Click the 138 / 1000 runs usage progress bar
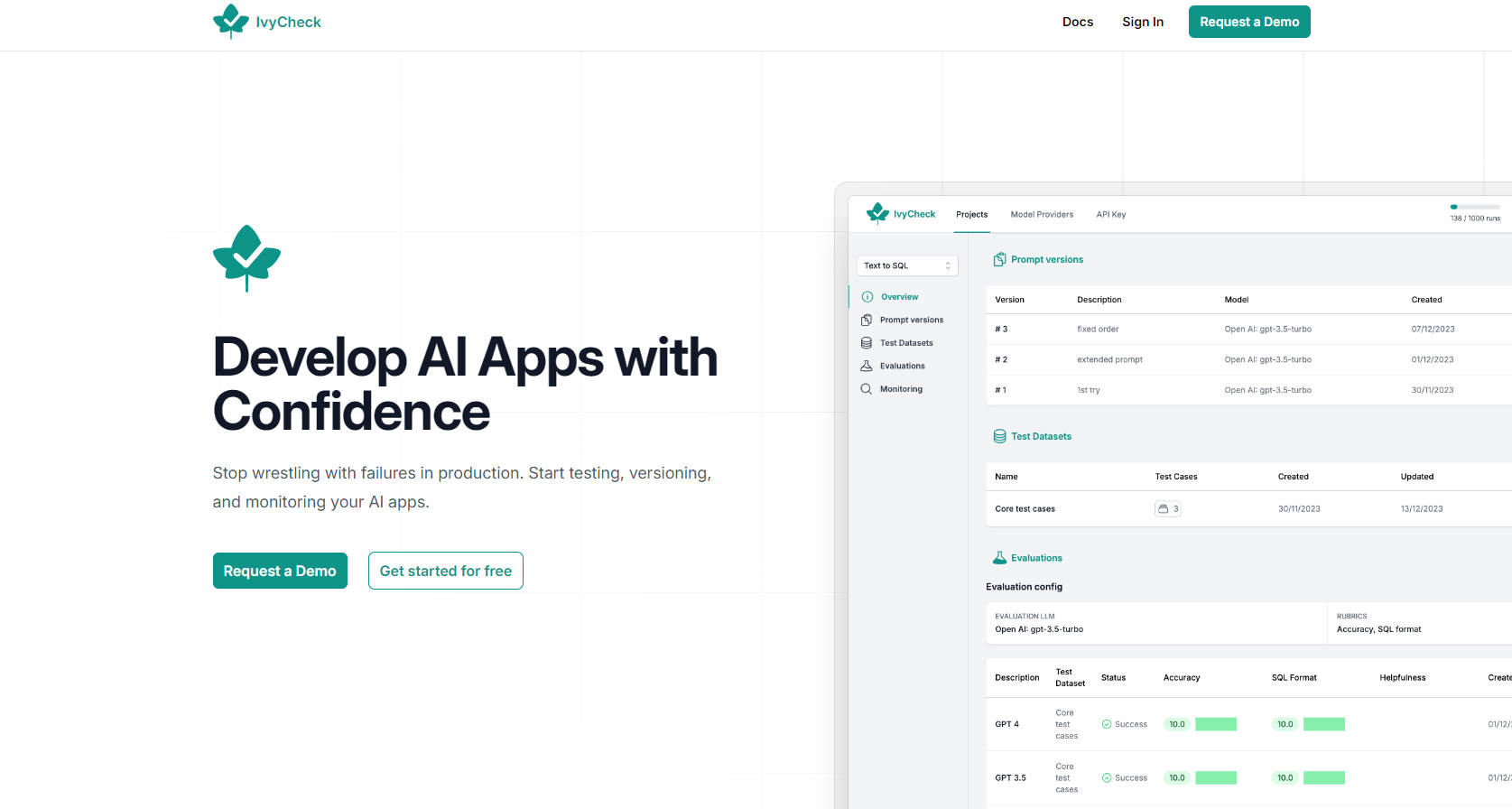The height and width of the screenshot is (809, 1512). click(1475, 207)
